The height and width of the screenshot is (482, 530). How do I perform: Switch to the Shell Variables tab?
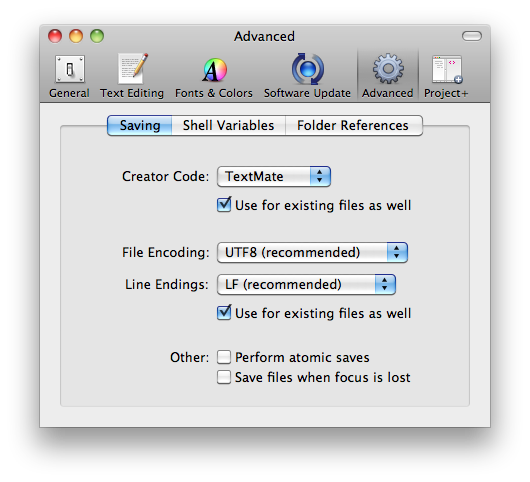tap(228, 125)
